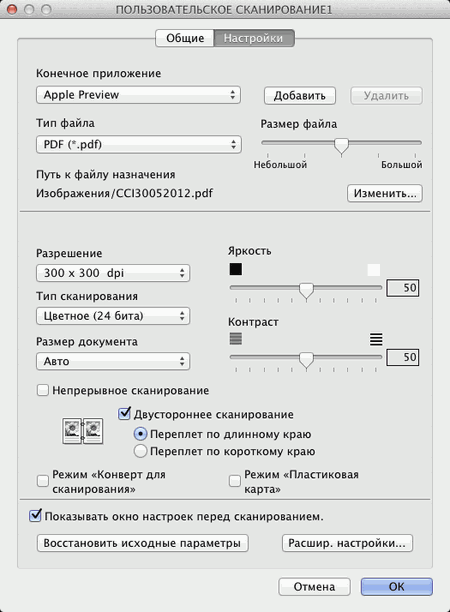Click the two-sided binding preview icon
The width and height of the screenshot is (450, 612).
[83, 431]
